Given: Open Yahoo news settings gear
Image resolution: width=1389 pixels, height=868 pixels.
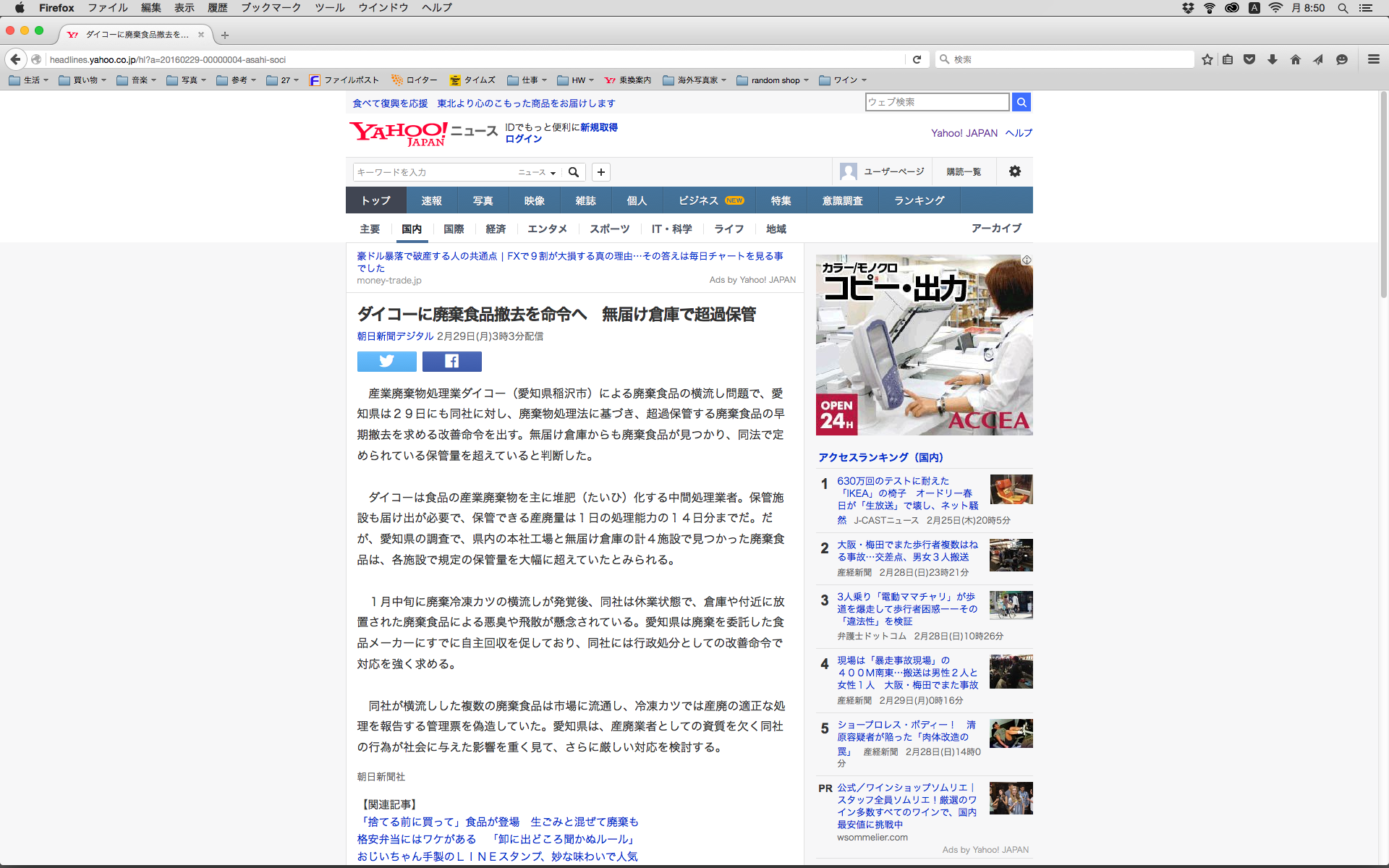Looking at the screenshot, I should pyautogui.click(x=1014, y=171).
